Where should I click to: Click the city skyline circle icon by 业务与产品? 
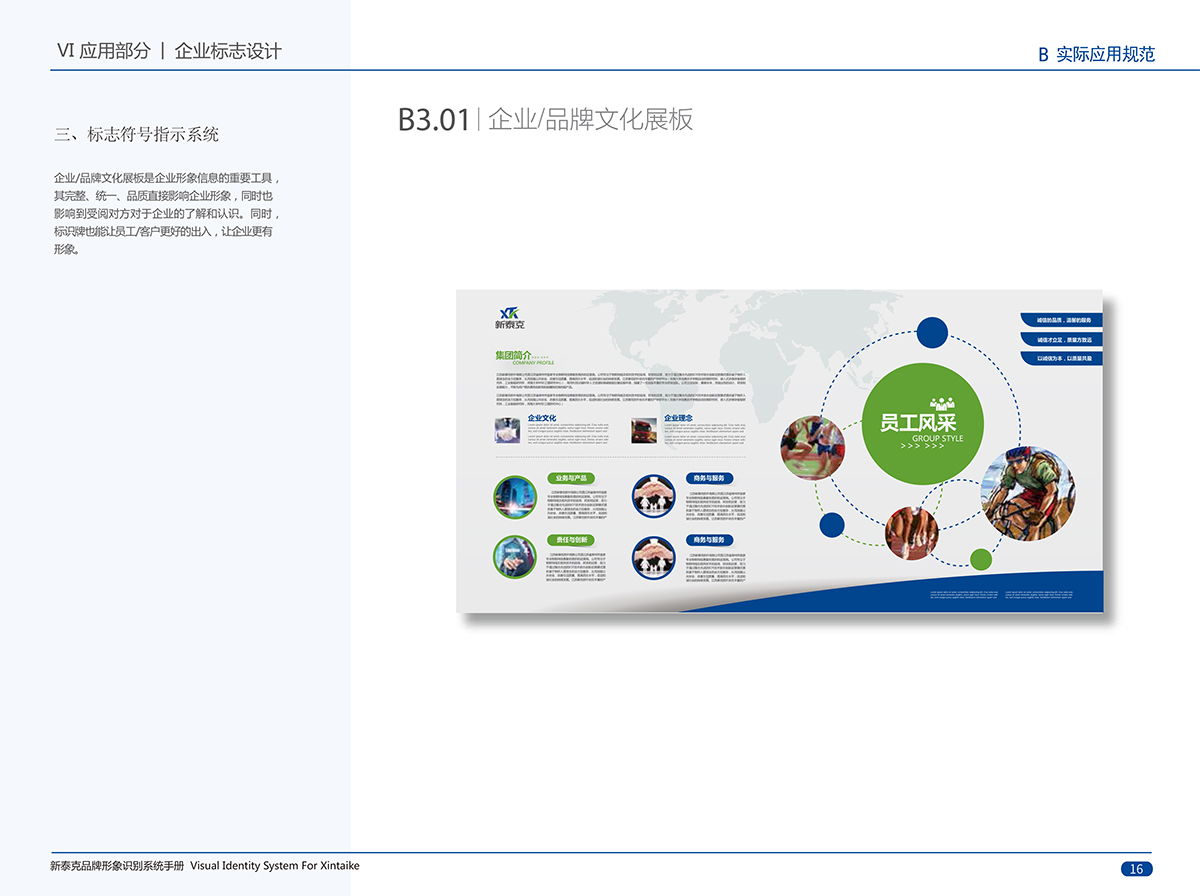(x=515, y=497)
